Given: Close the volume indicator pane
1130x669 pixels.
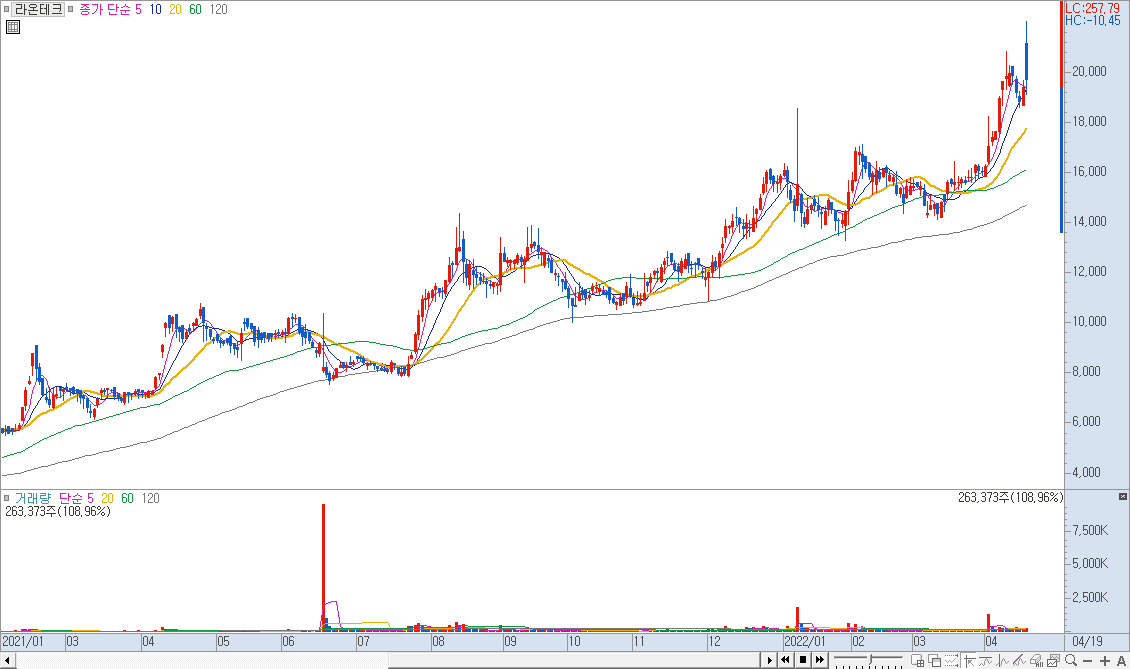Looking at the screenshot, I should [x=1123, y=497].
